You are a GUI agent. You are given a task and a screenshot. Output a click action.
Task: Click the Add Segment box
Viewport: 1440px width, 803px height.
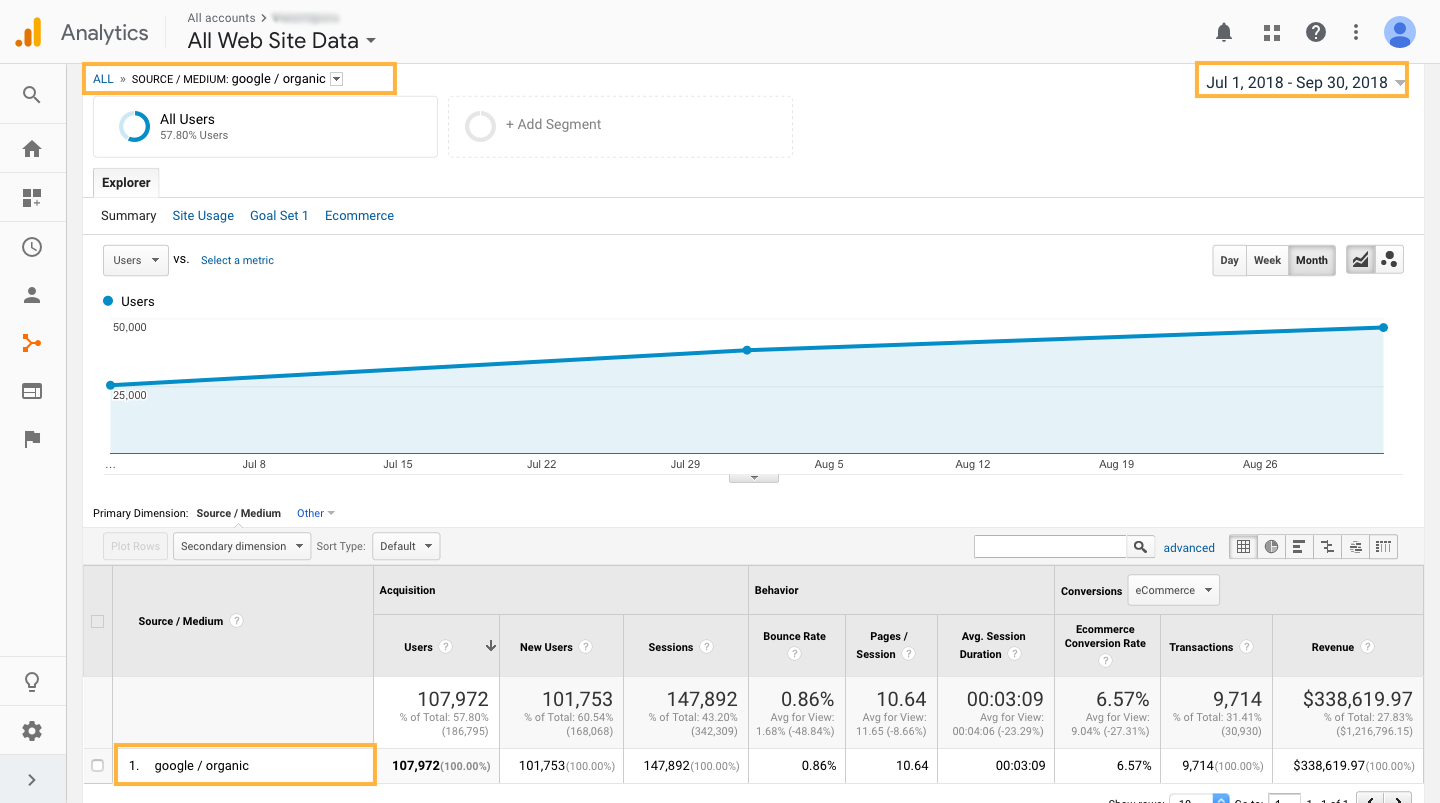click(620, 126)
